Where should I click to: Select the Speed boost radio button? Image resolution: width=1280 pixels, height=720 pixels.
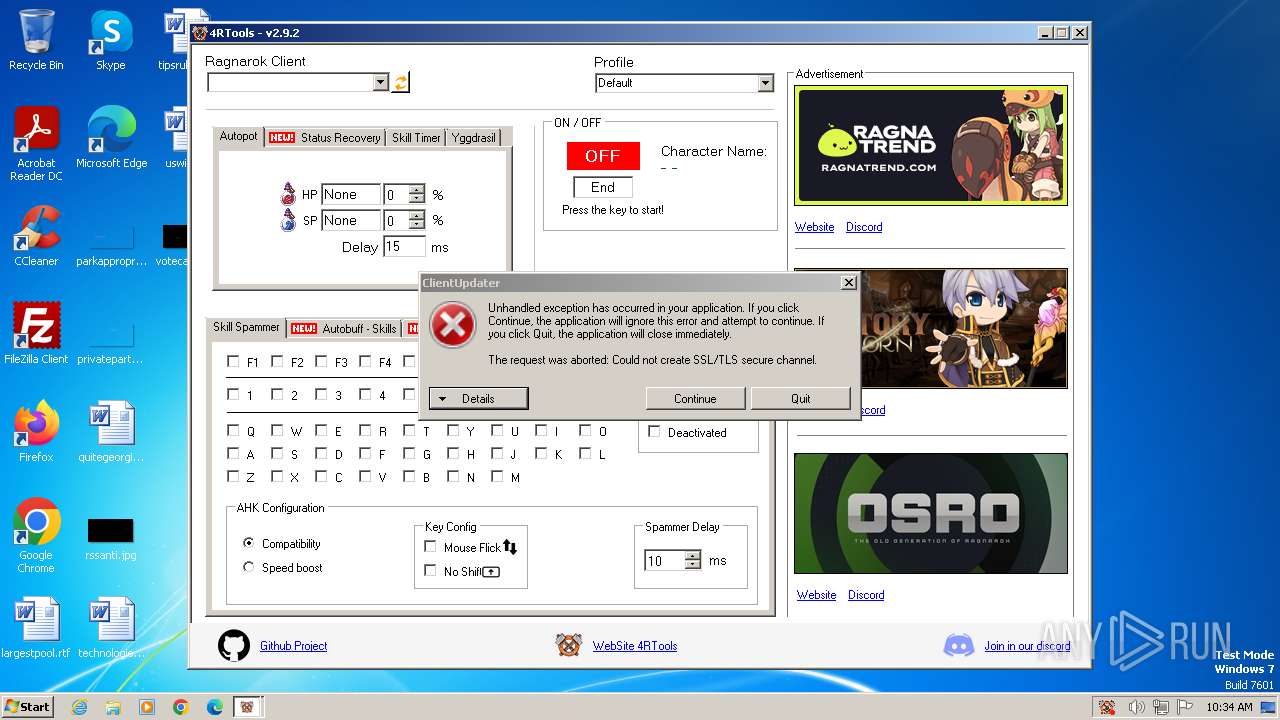pyautogui.click(x=249, y=567)
